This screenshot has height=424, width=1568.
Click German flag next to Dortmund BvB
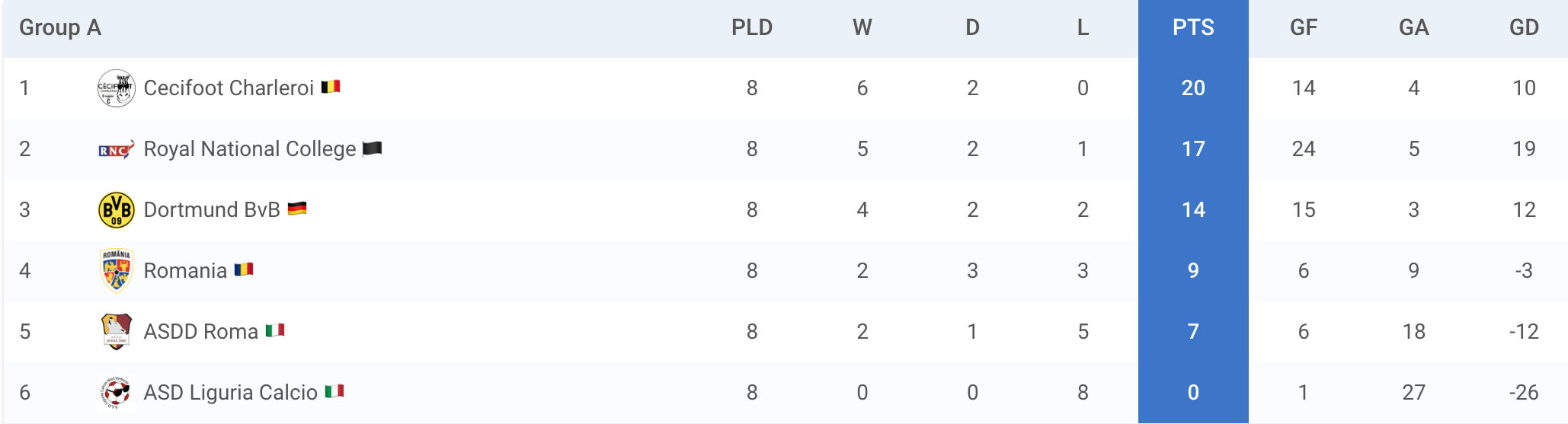coord(297,209)
